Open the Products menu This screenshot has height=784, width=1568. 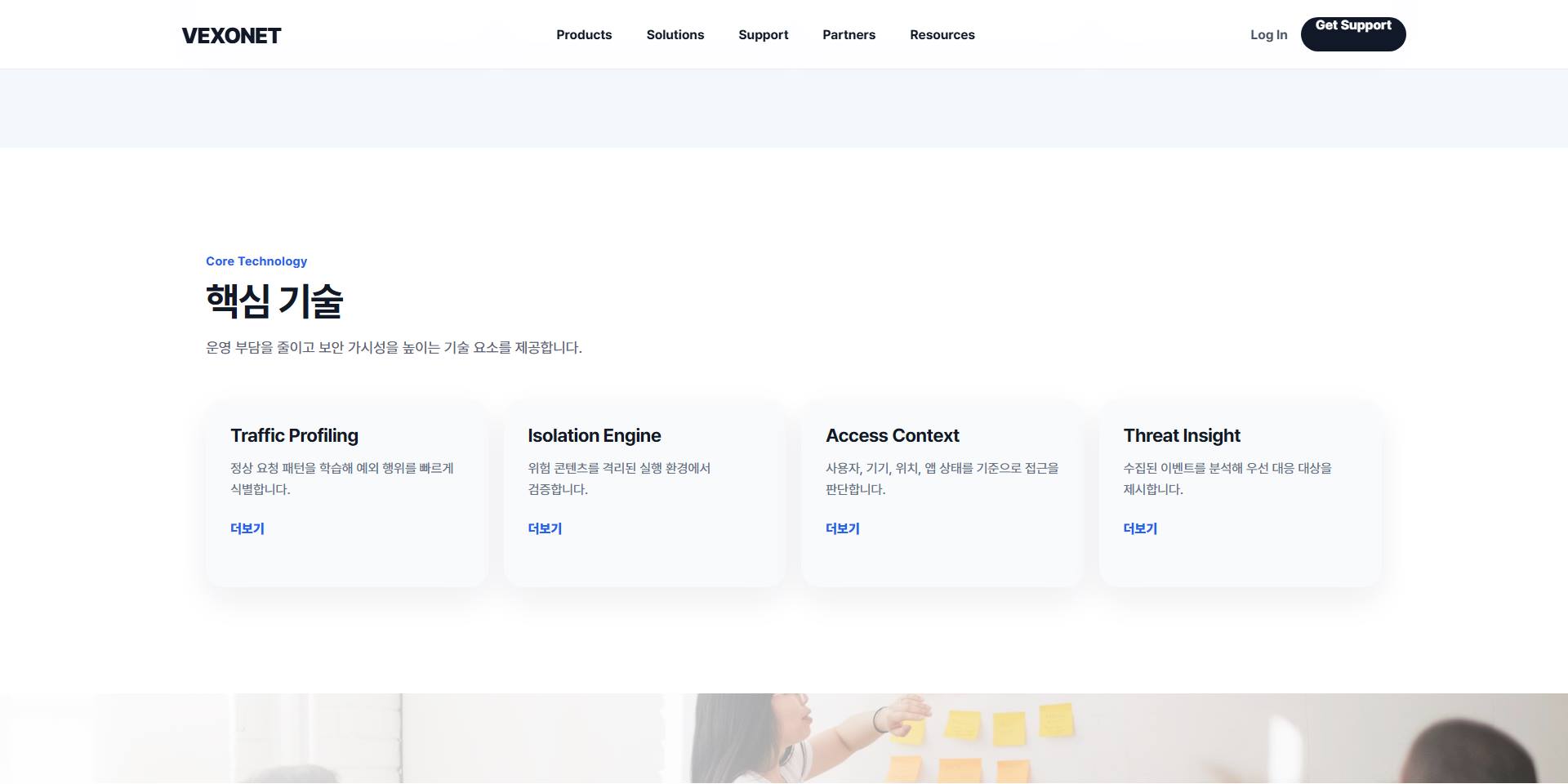point(584,34)
